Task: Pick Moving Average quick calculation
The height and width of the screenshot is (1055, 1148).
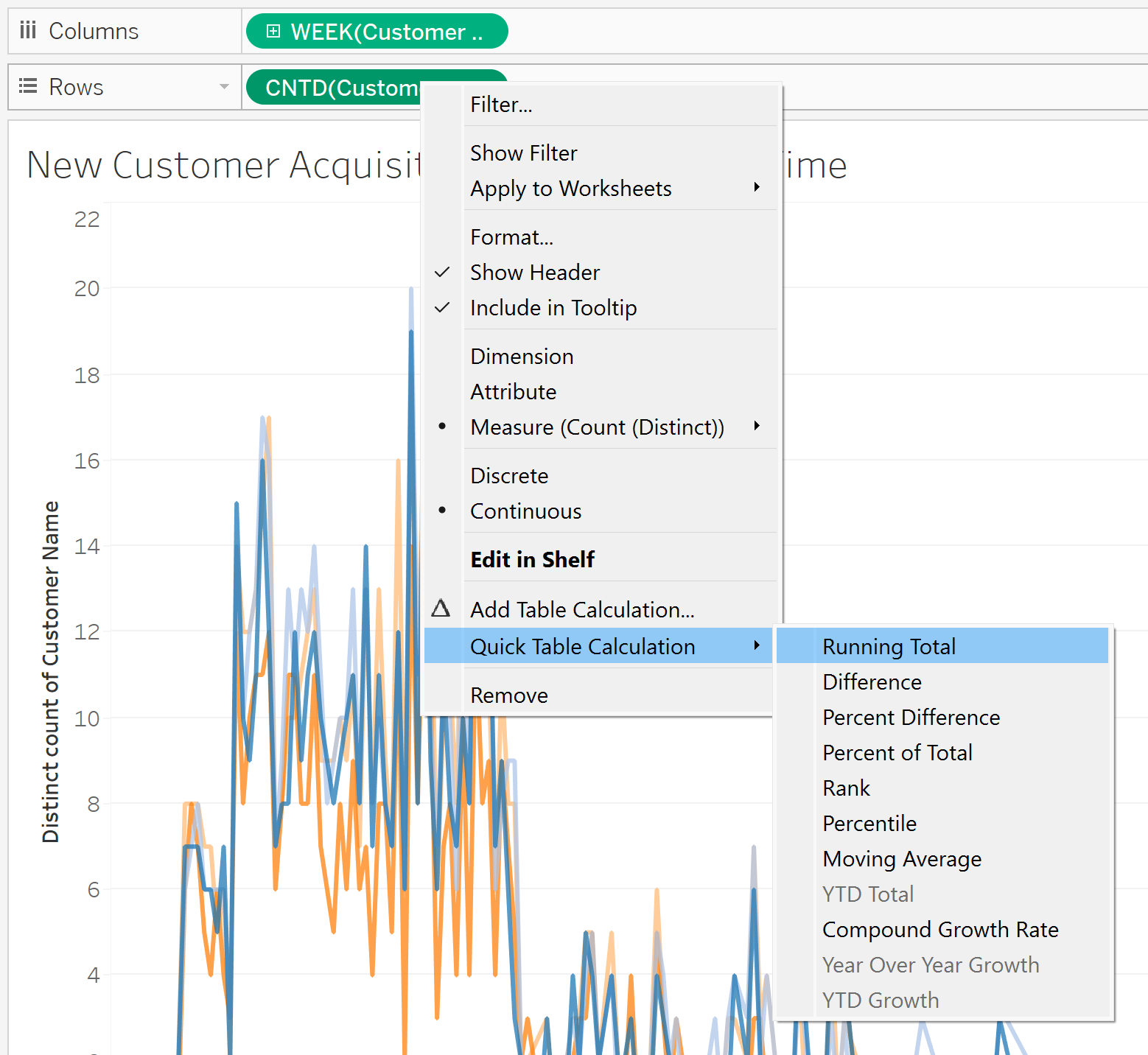Action: click(x=901, y=859)
